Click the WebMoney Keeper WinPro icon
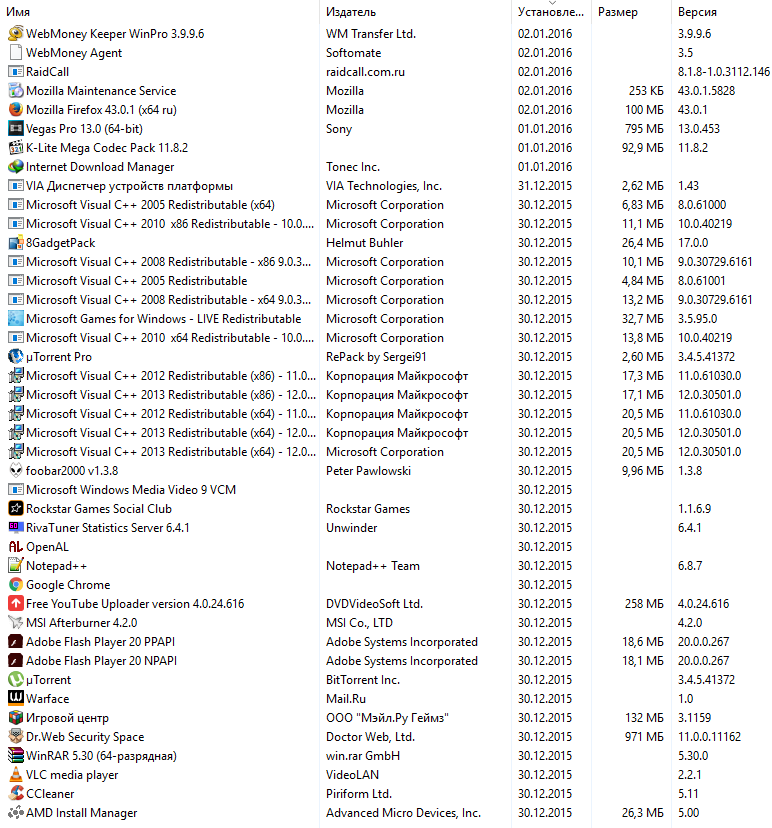 point(16,33)
